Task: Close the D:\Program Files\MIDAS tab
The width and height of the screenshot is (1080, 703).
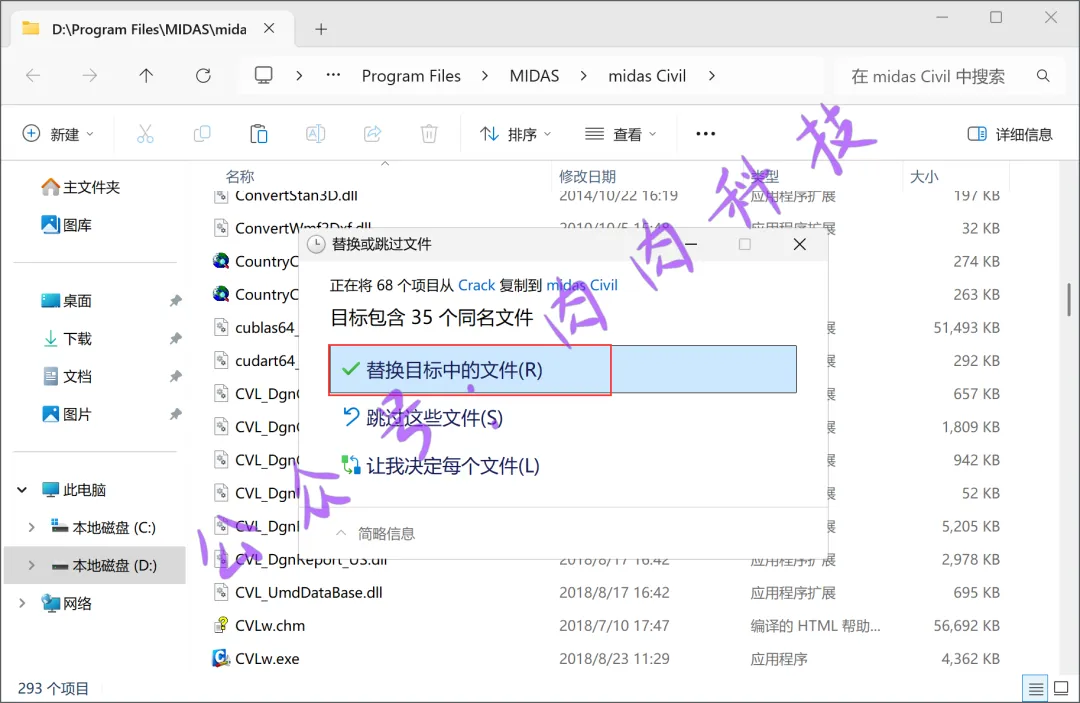Action: point(269,28)
